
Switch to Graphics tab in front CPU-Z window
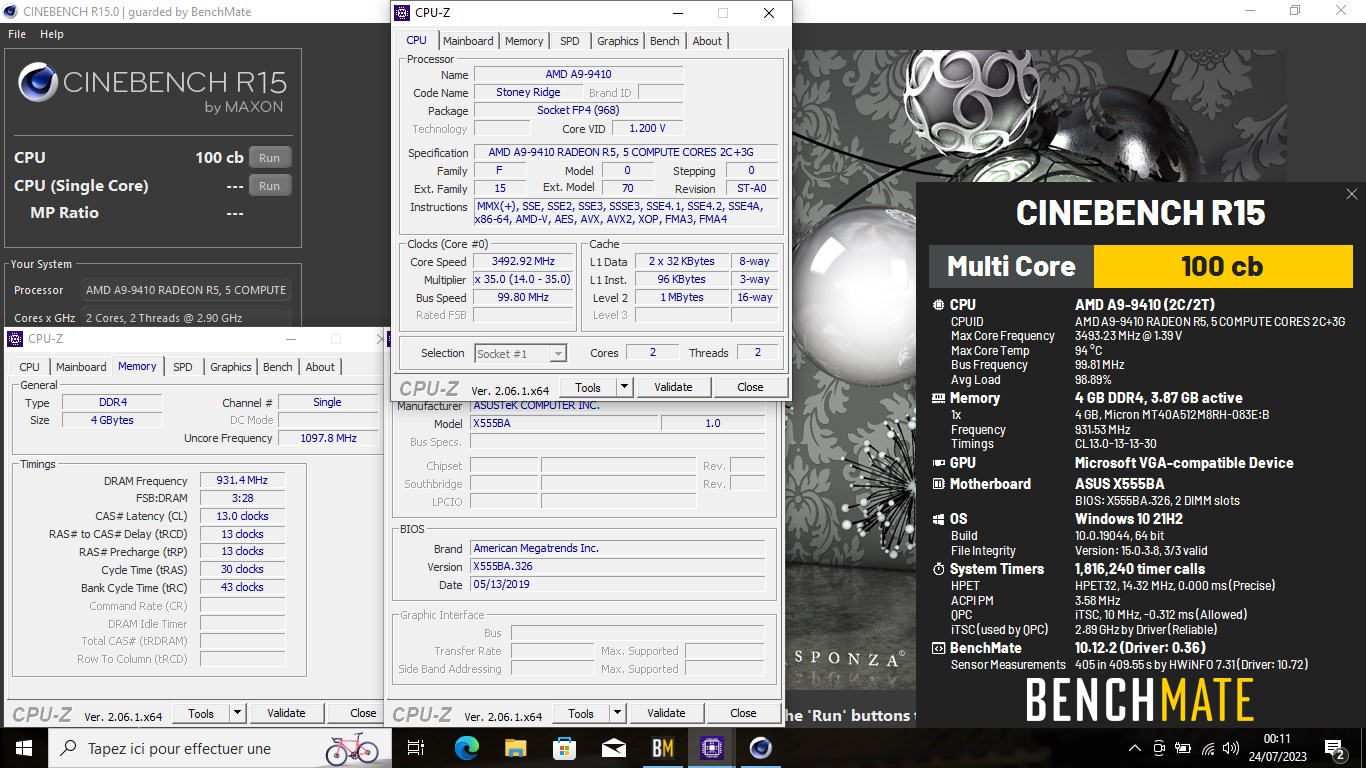[x=617, y=41]
